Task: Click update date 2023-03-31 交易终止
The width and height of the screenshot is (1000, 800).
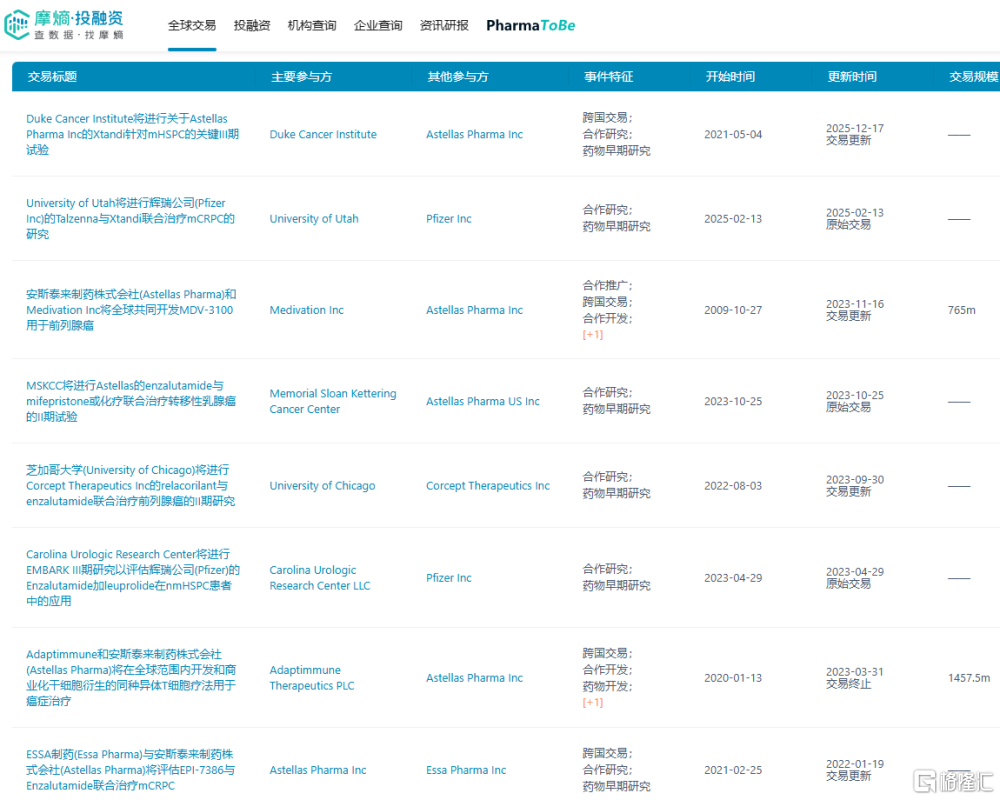Action: click(x=855, y=678)
